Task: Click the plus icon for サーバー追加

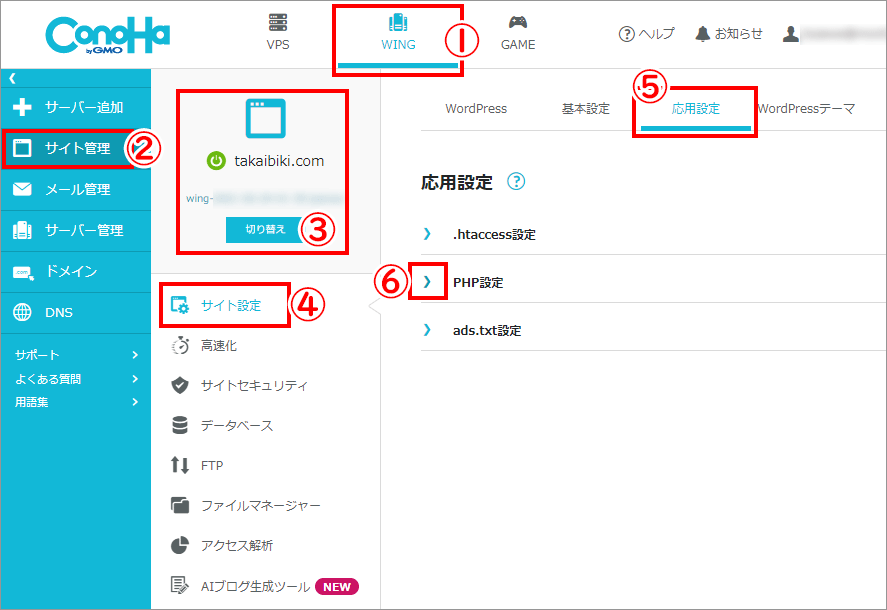Action: point(22,107)
